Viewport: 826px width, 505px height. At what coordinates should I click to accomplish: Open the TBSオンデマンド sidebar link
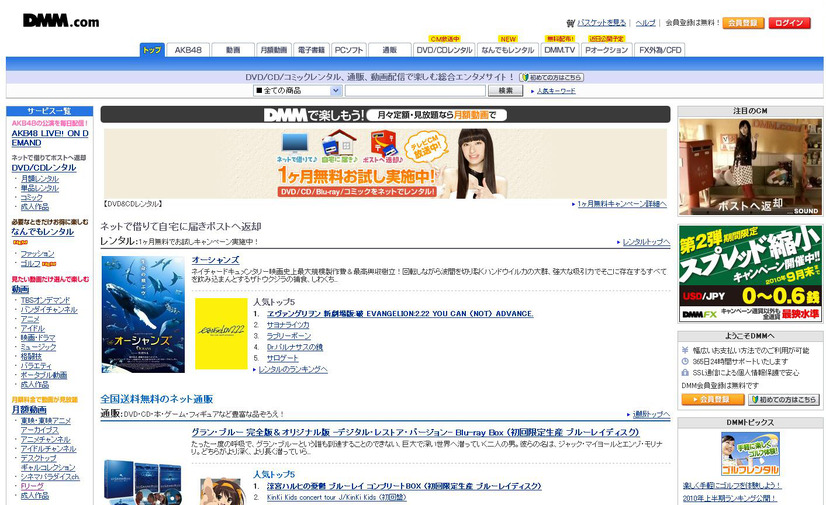tap(45, 300)
